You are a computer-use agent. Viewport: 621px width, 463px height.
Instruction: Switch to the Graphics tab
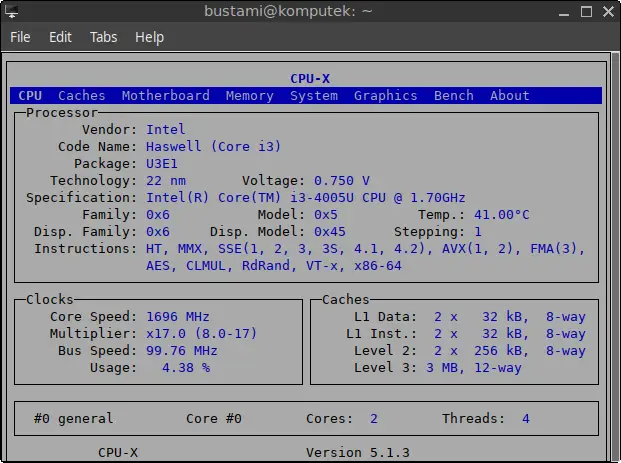pyautogui.click(x=386, y=96)
